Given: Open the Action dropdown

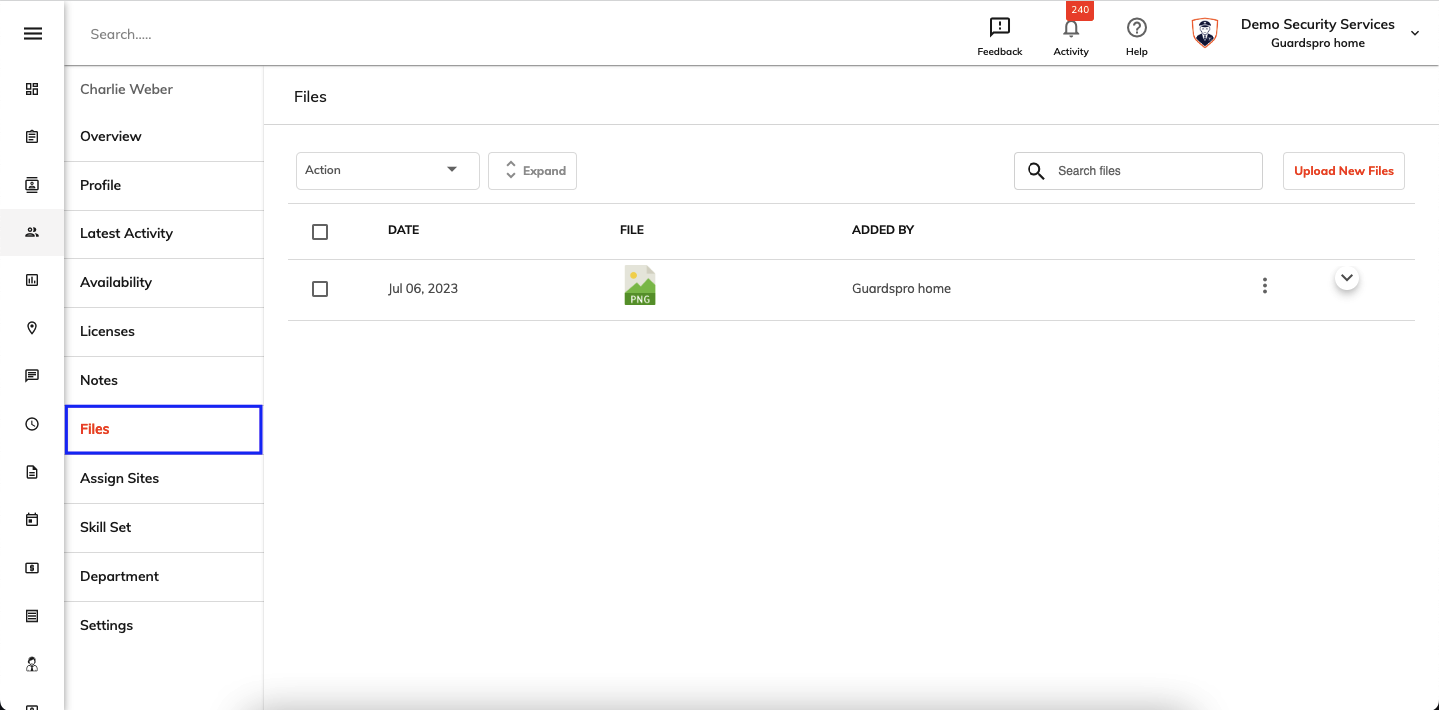Looking at the screenshot, I should [x=388, y=170].
